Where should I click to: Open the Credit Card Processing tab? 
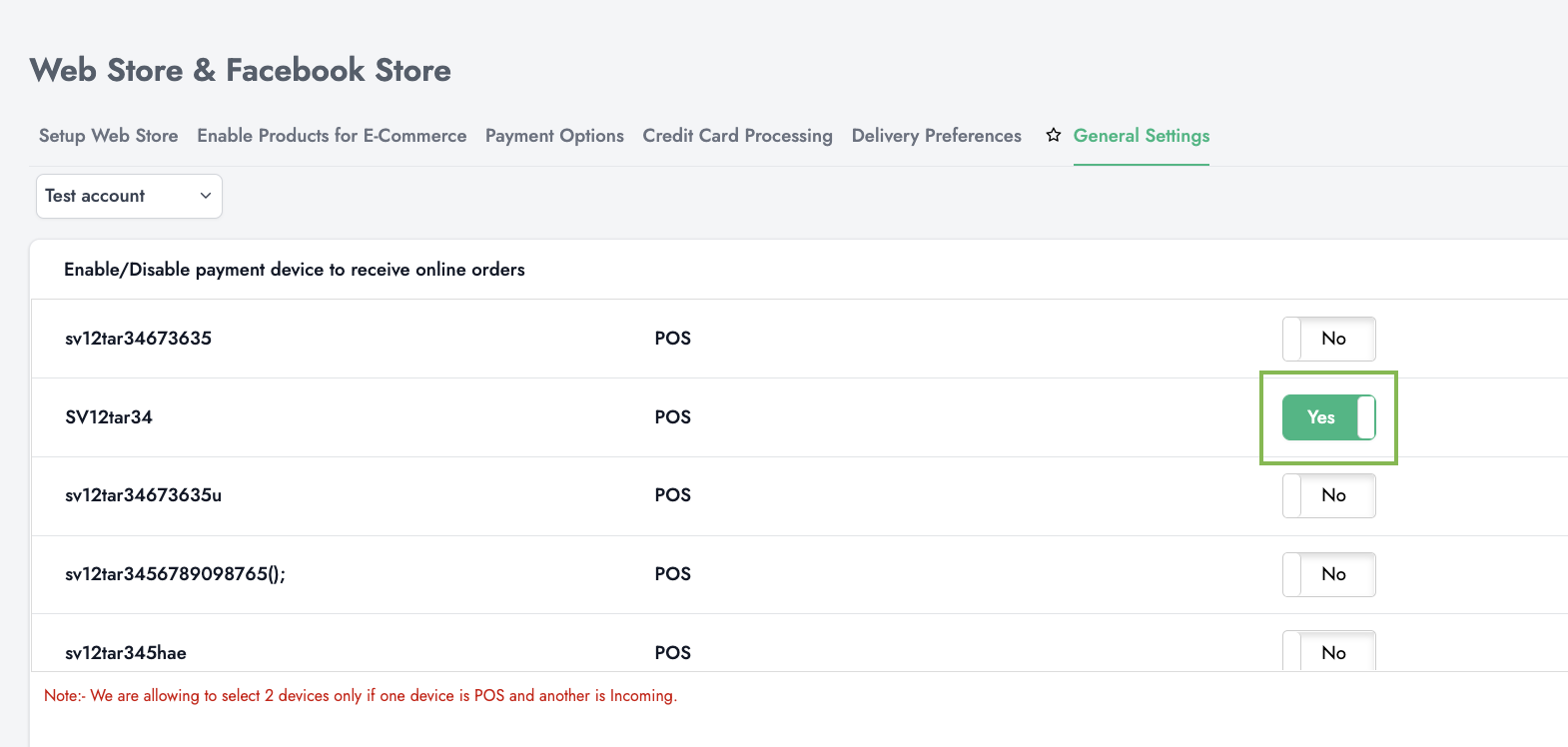coord(737,136)
